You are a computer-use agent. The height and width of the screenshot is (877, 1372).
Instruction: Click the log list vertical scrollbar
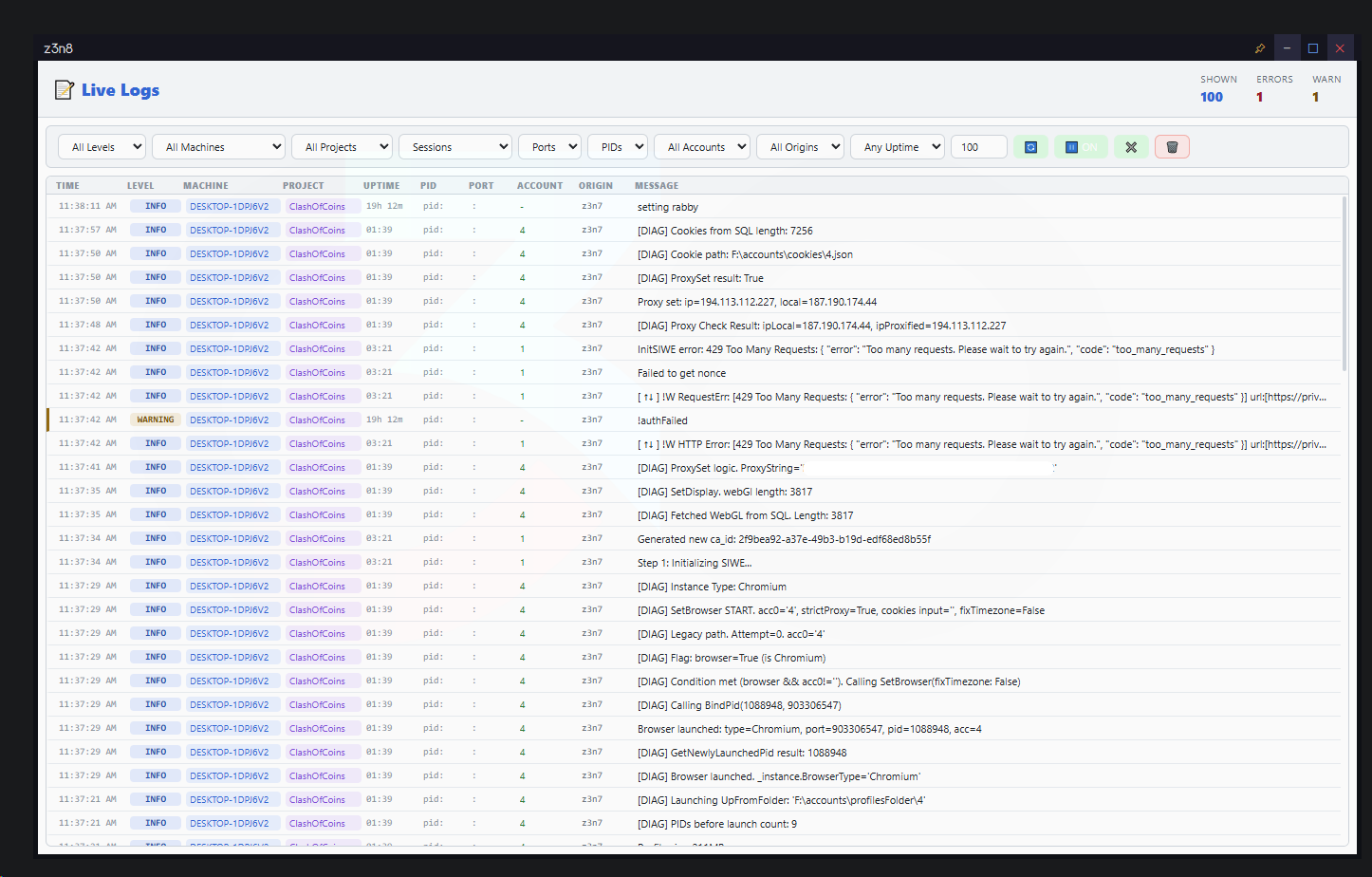point(1344,285)
